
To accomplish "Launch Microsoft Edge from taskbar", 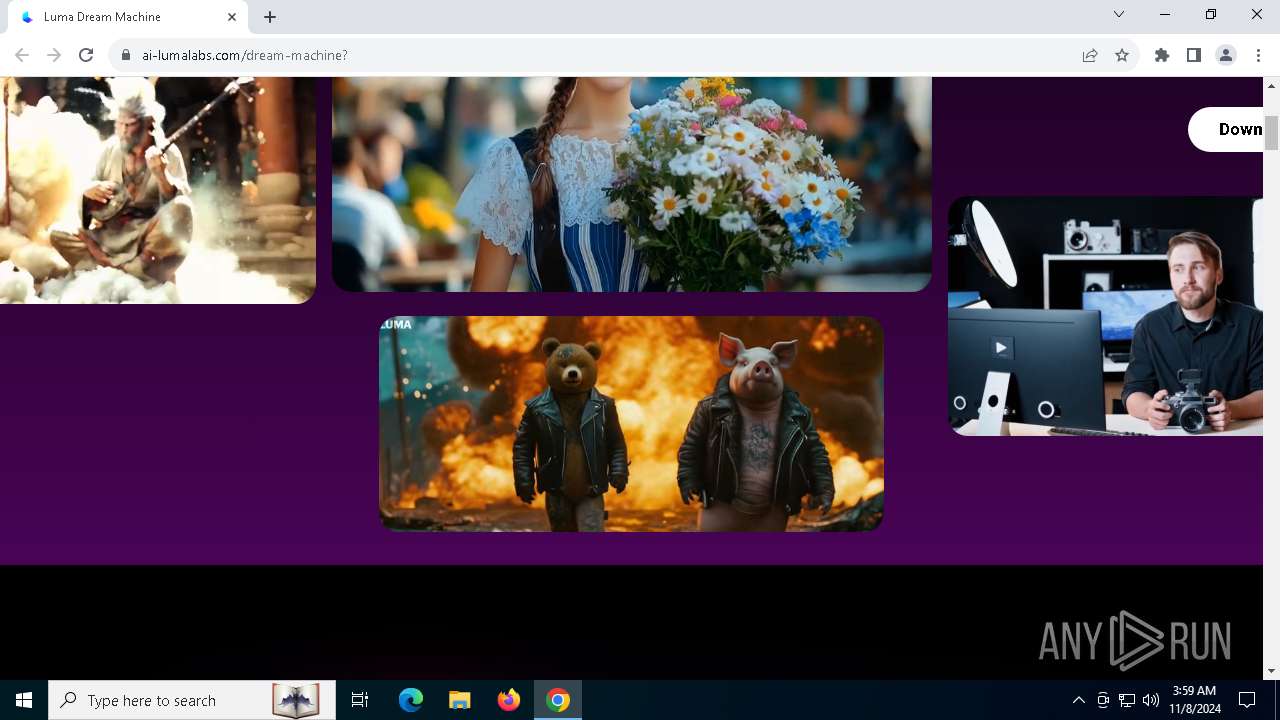I will click(411, 700).
